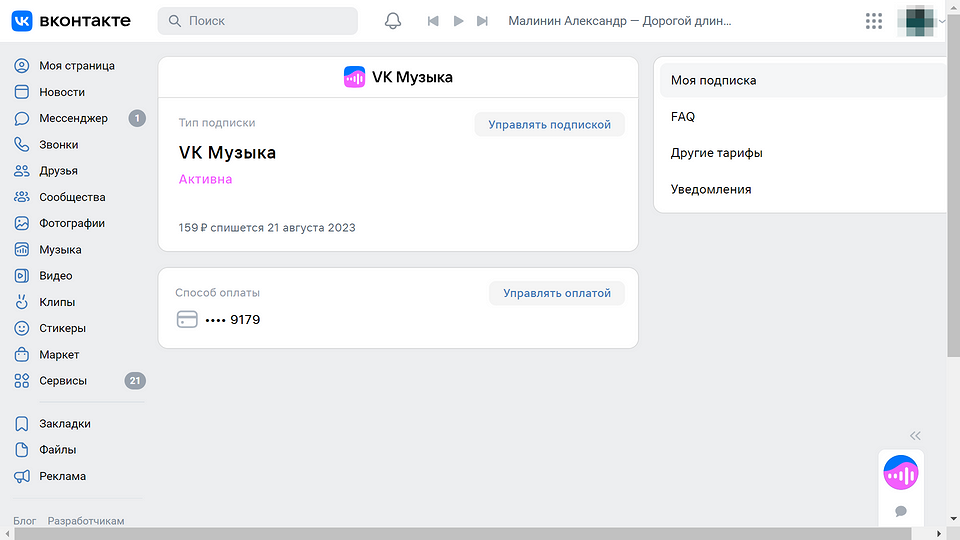This screenshot has height=540, width=960.
Task: Click the floating VK Music round icon
Action: coord(900,473)
